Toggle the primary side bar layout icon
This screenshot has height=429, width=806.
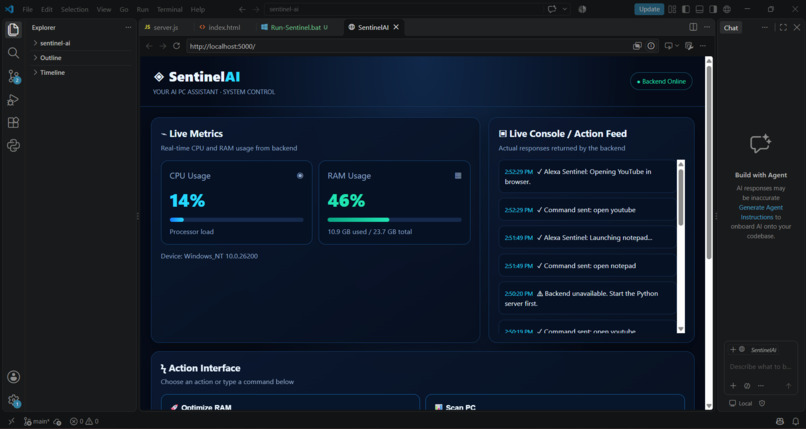tap(686, 9)
